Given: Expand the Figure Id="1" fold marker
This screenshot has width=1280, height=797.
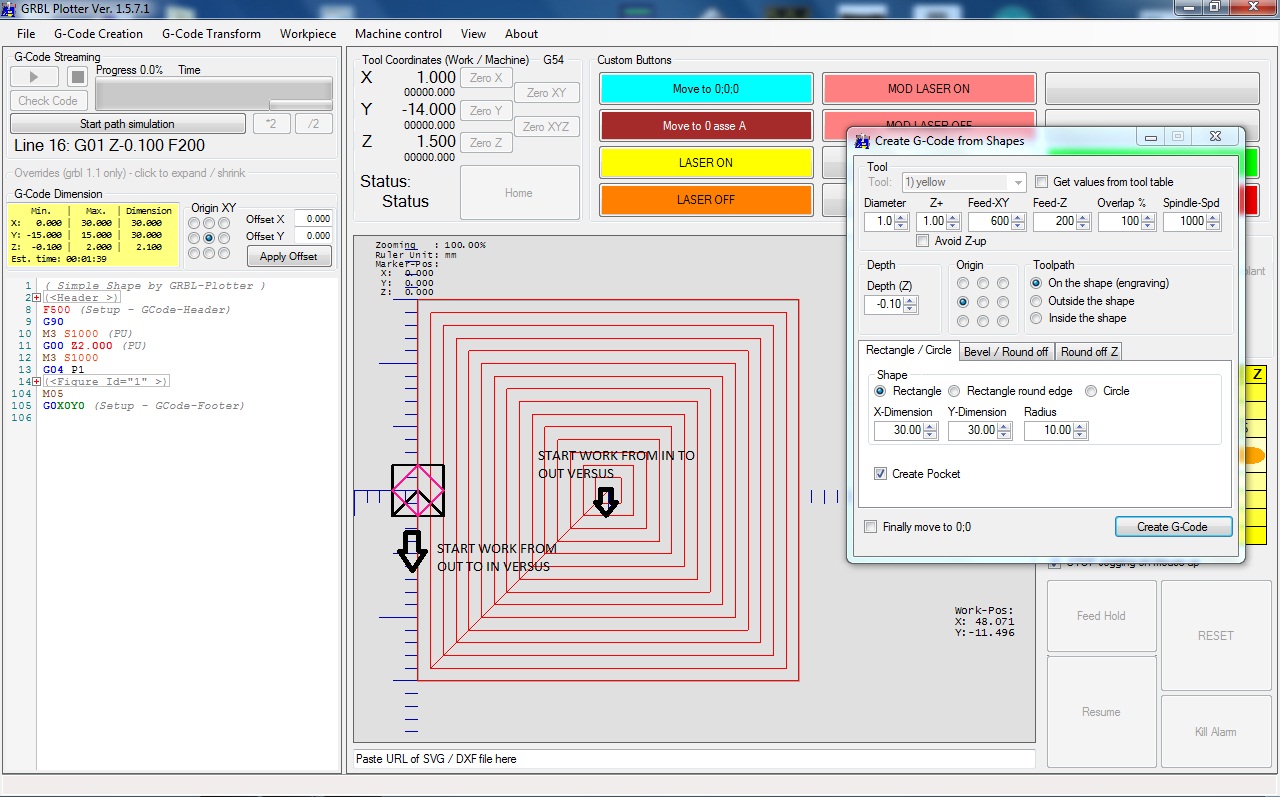Looking at the screenshot, I should click(x=36, y=382).
